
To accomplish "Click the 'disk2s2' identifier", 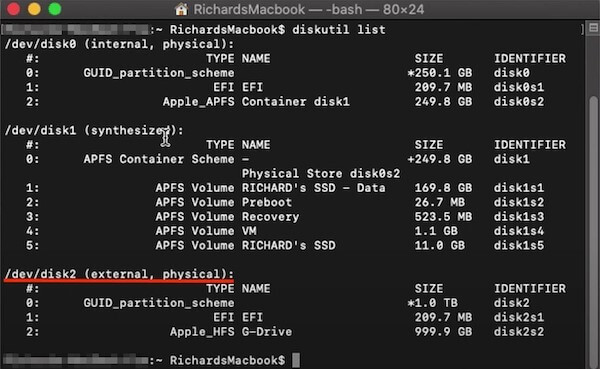I will [519, 331].
